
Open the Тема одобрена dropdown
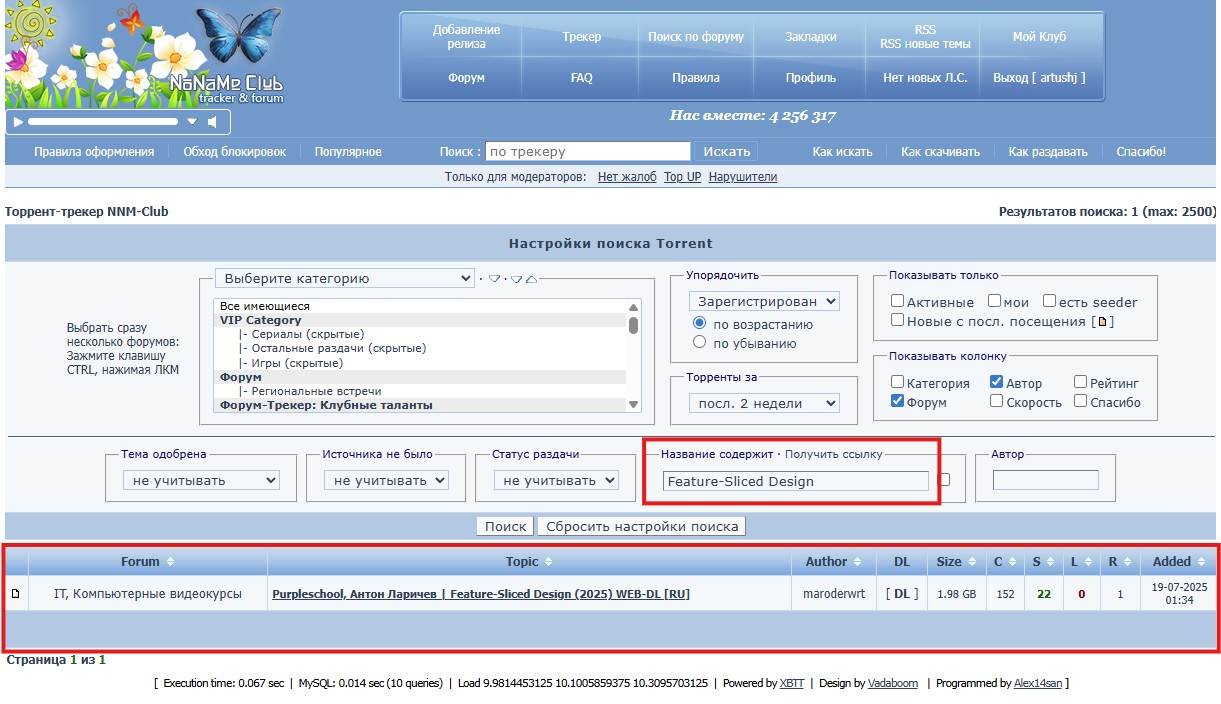[x=201, y=480]
